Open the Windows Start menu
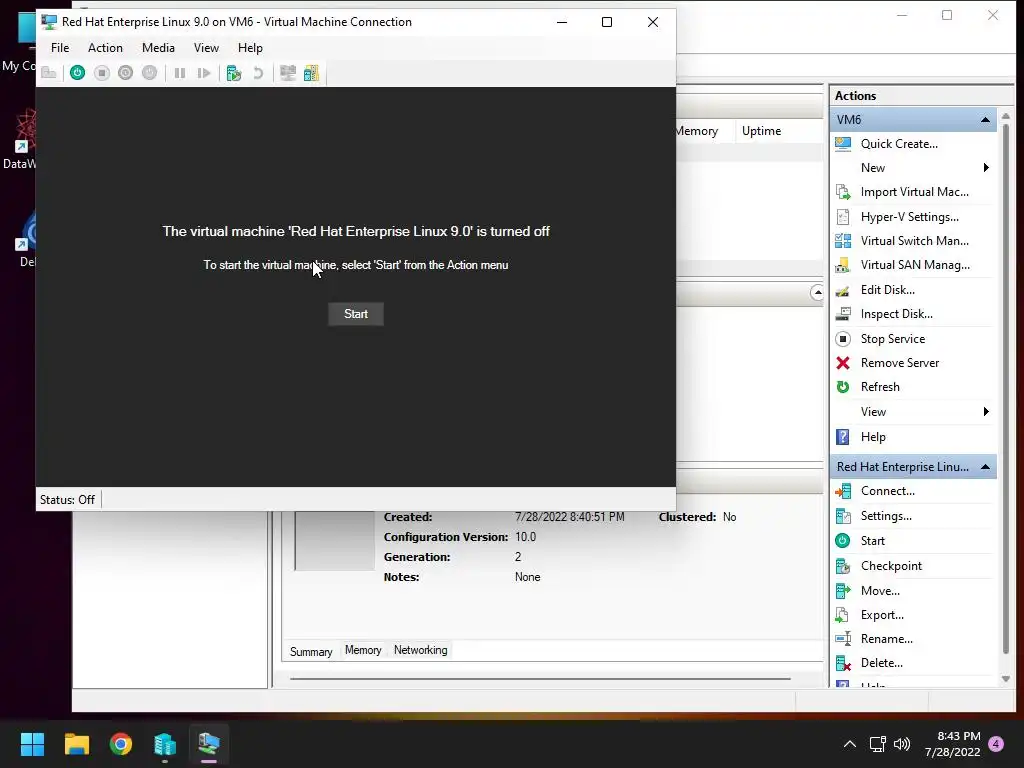 (32, 744)
